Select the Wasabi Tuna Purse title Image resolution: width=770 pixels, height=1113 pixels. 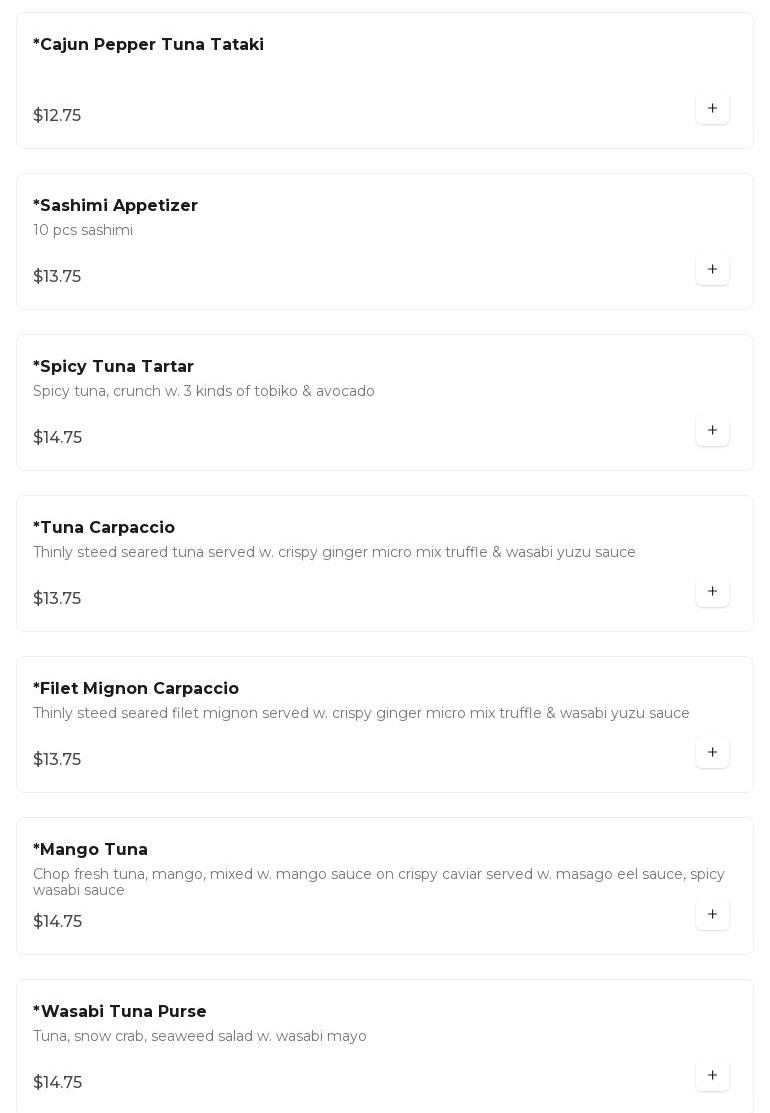point(120,1012)
